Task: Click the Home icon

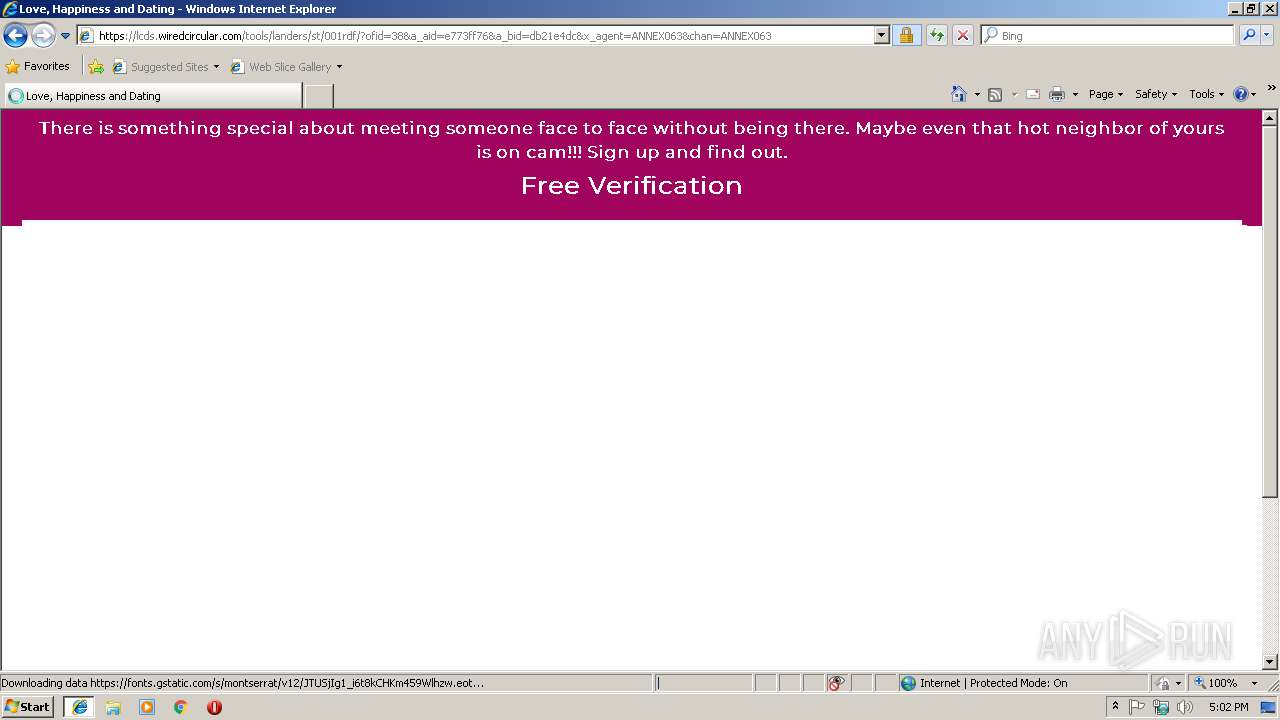Action: click(x=959, y=94)
